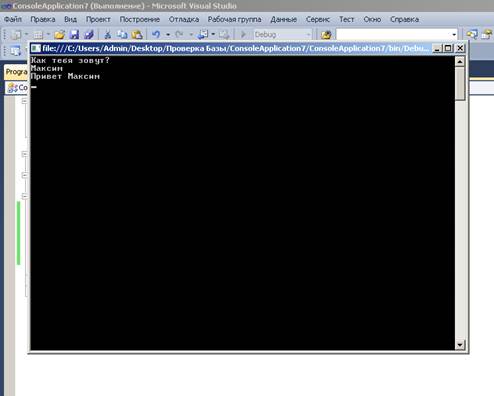Close the console window

(x=460, y=48)
